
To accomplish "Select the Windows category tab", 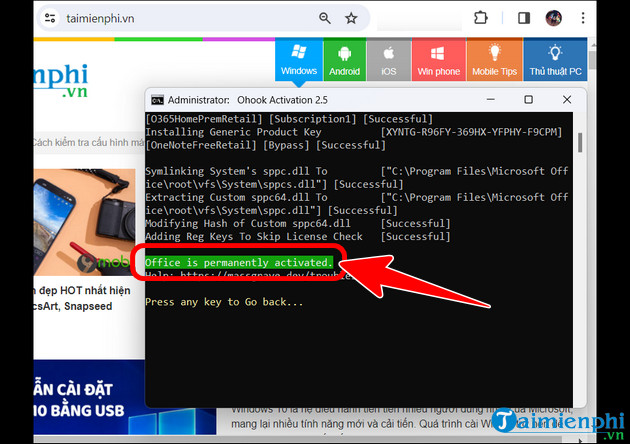I will [x=299, y=60].
